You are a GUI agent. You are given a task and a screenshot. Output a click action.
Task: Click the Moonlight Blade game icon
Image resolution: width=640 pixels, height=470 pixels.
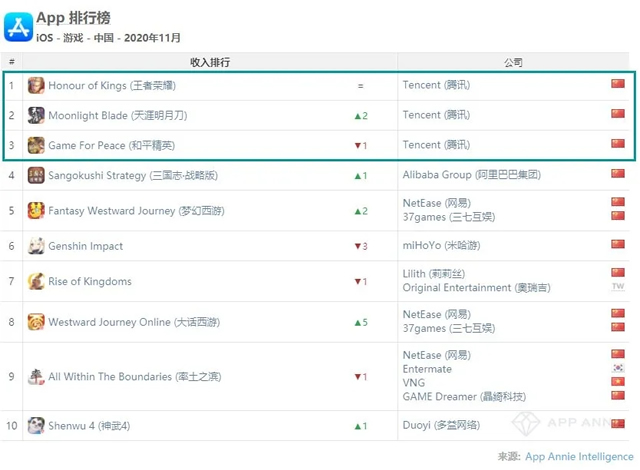coord(36,115)
